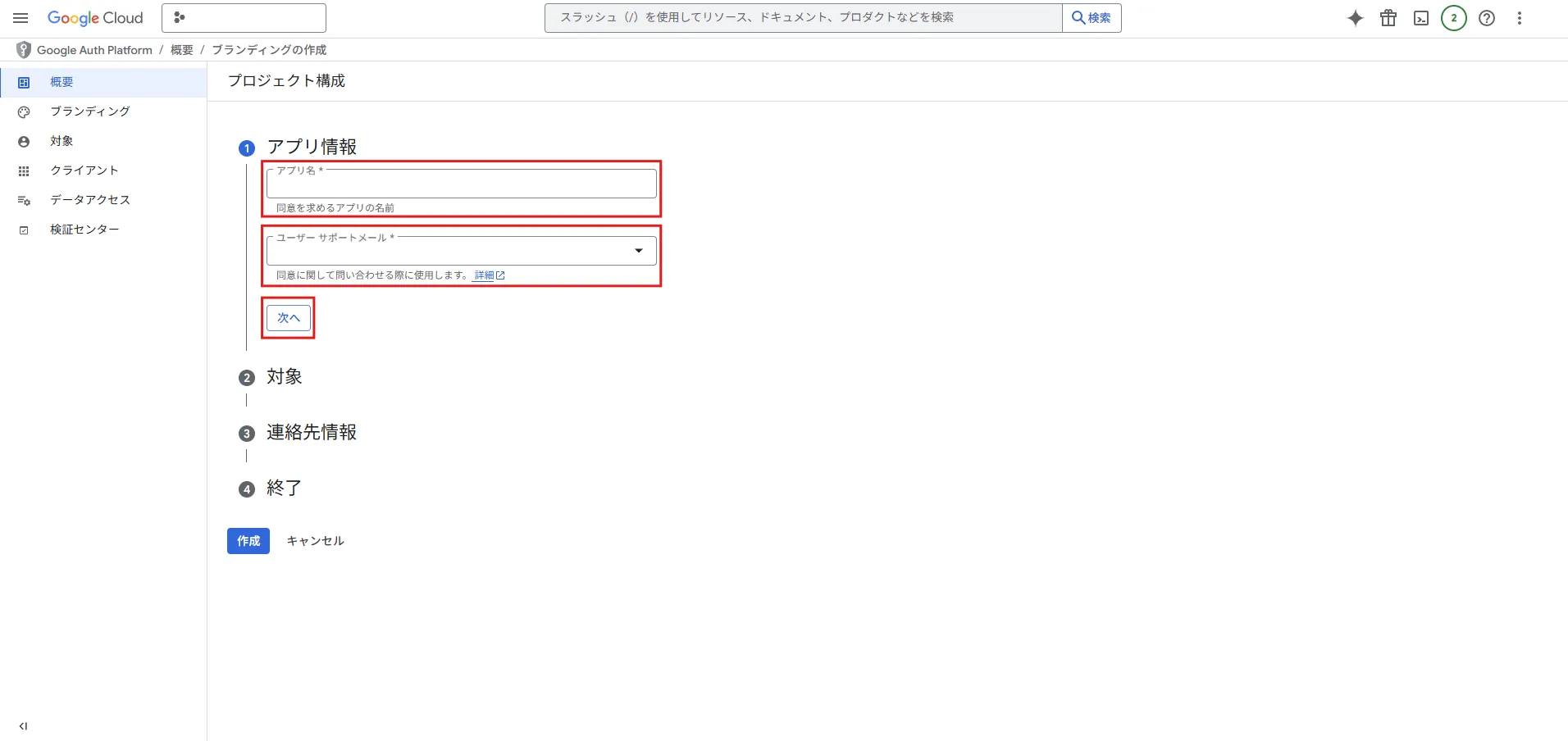Click the 次へ button
This screenshot has width=1568, height=741.
pyautogui.click(x=289, y=318)
